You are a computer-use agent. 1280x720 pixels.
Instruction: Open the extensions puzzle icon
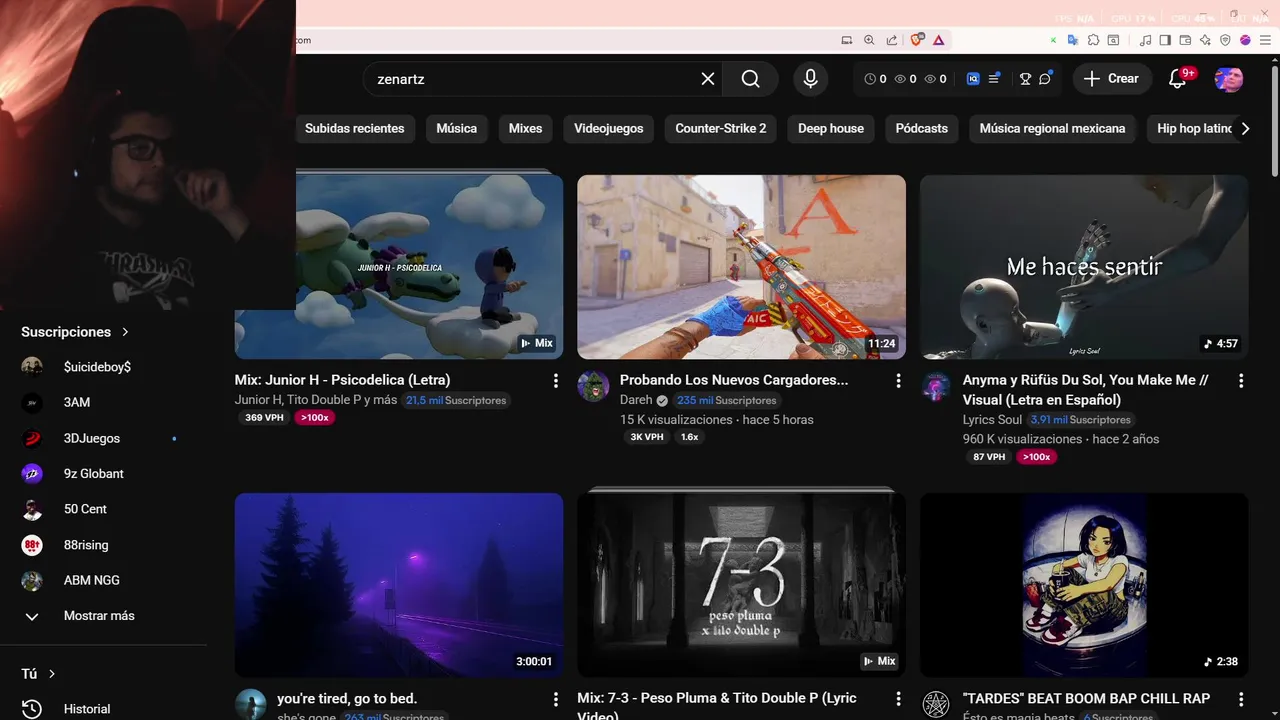[1093, 40]
